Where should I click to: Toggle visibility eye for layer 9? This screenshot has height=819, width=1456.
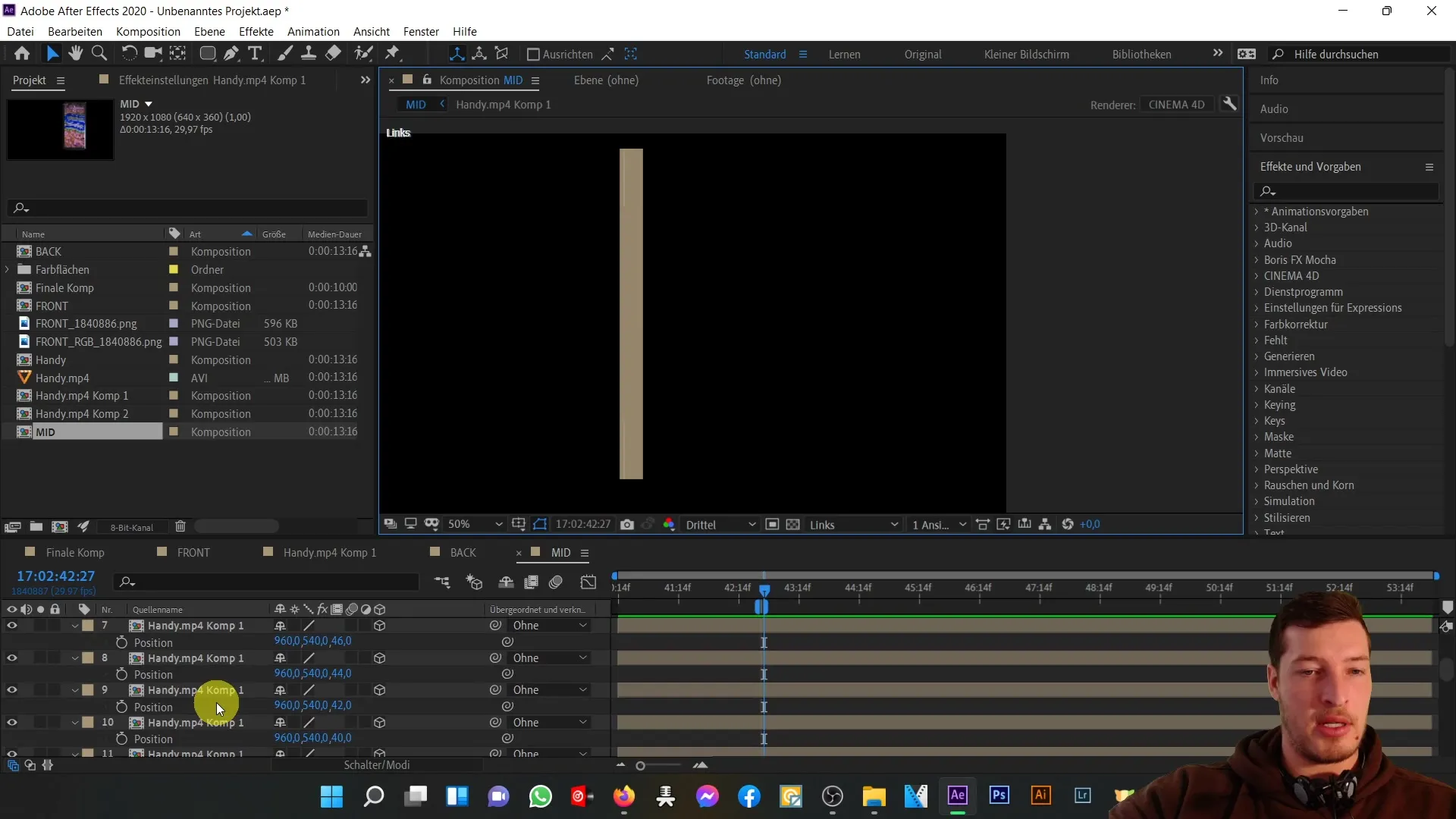[x=11, y=690]
